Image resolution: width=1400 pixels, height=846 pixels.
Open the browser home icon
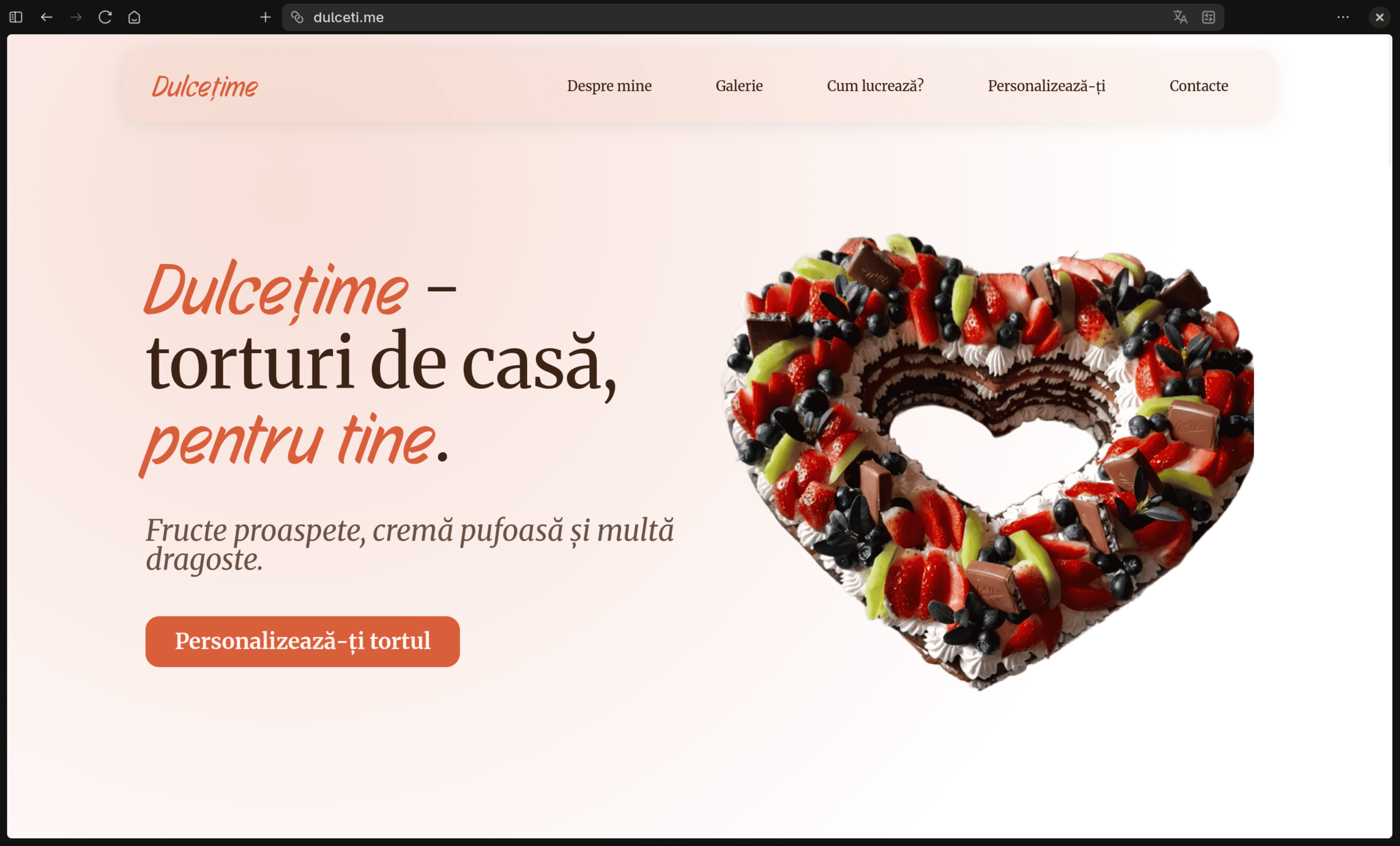tap(134, 17)
